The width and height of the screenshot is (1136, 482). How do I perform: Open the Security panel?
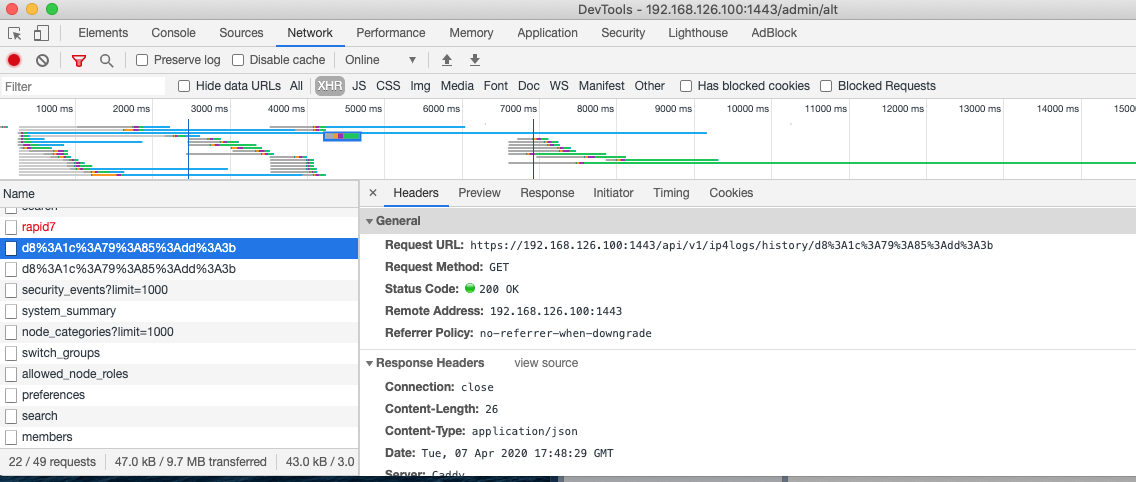(623, 33)
